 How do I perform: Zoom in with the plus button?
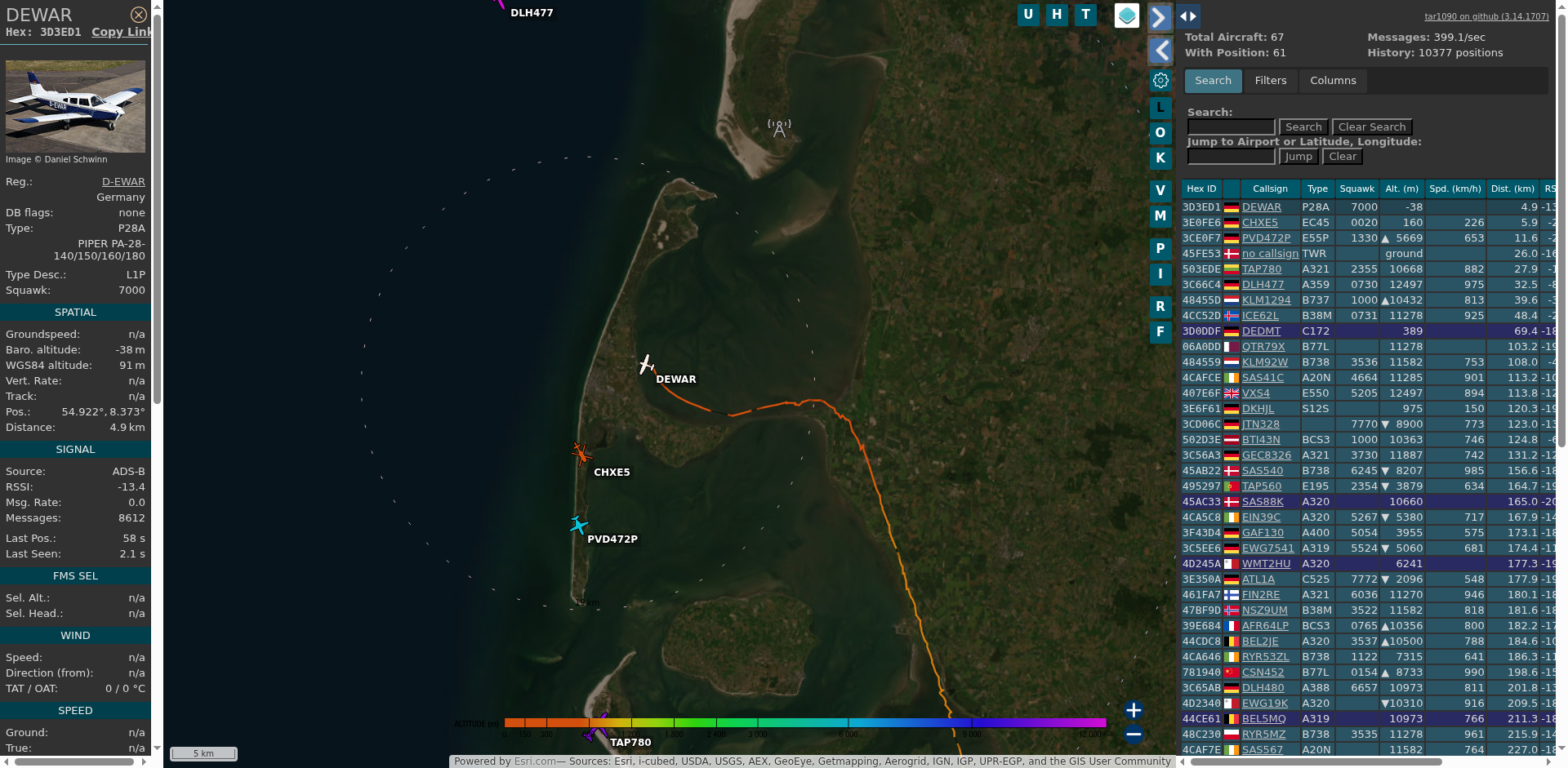click(1134, 710)
